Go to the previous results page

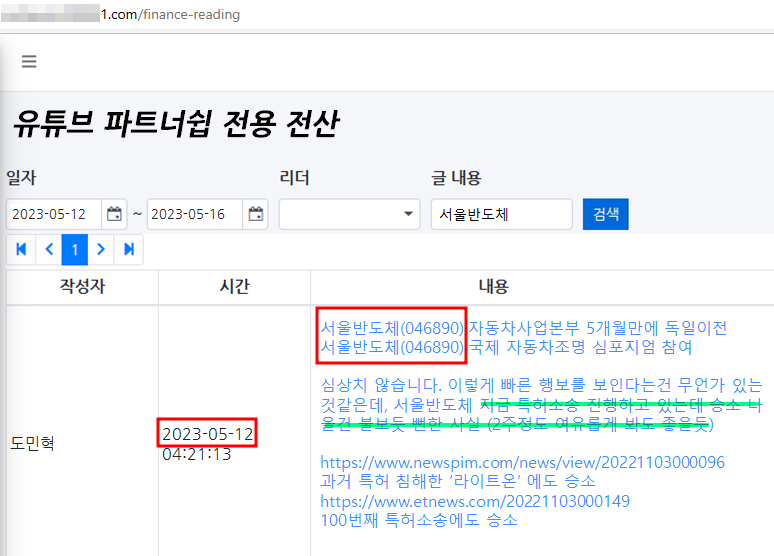pos(48,249)
